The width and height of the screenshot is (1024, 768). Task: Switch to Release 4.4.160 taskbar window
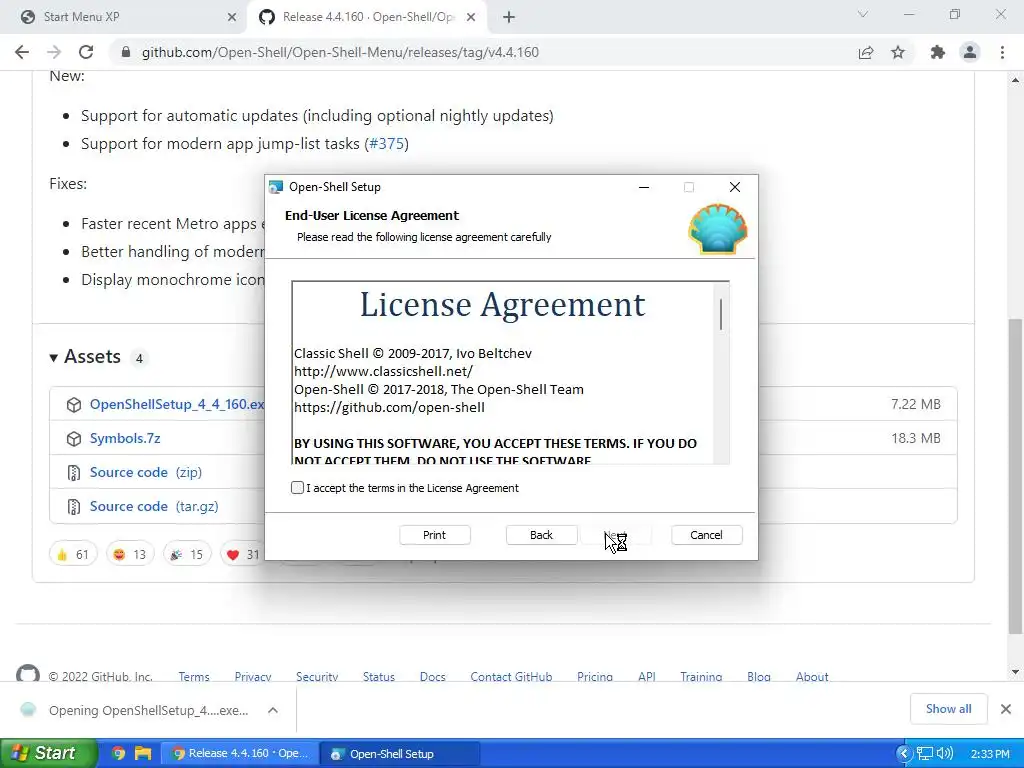[239, 754]
